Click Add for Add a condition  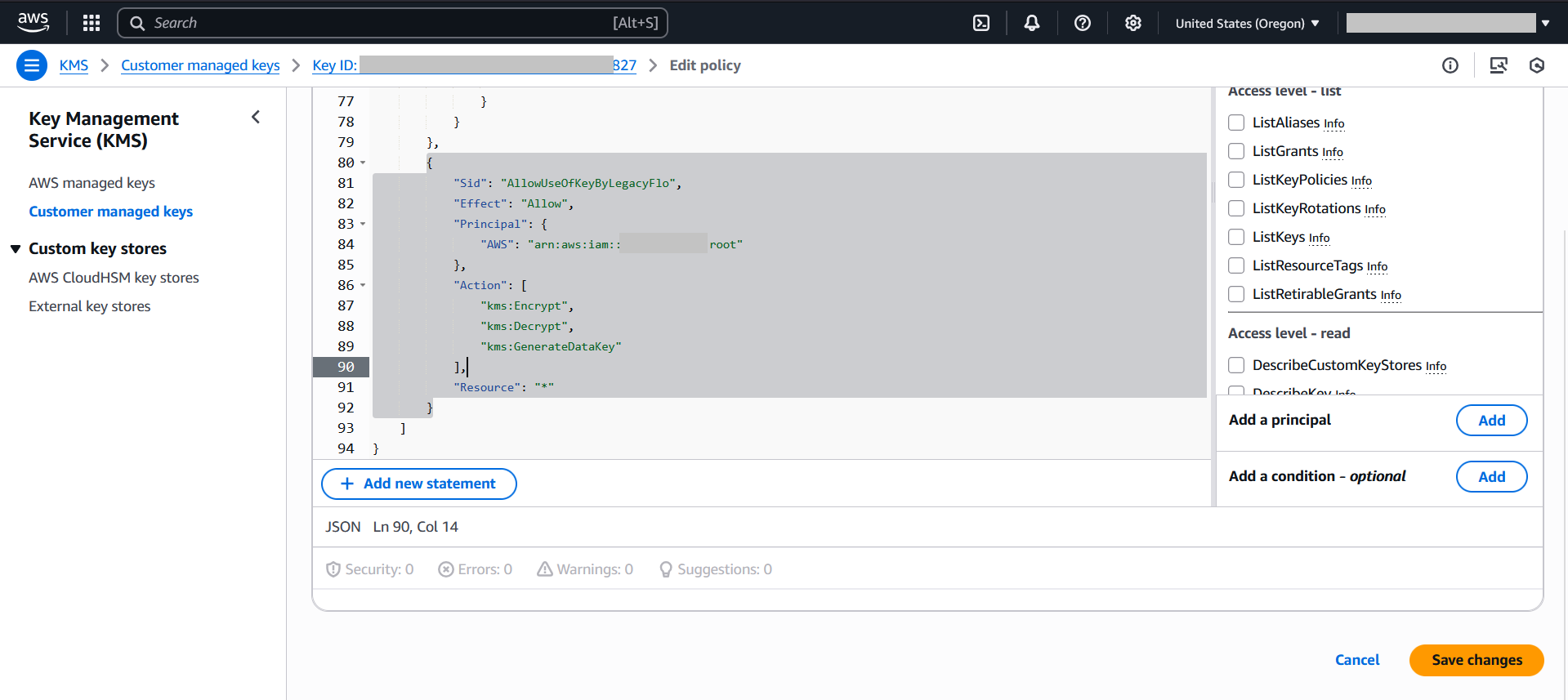click(x=1491, y=476)
